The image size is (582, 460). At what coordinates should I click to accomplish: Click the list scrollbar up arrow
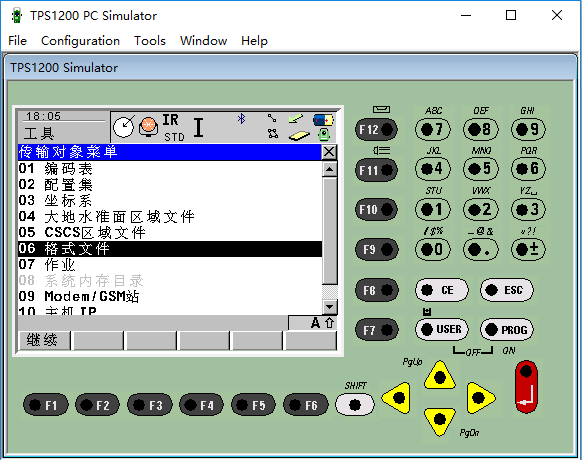tap(330, 169)
